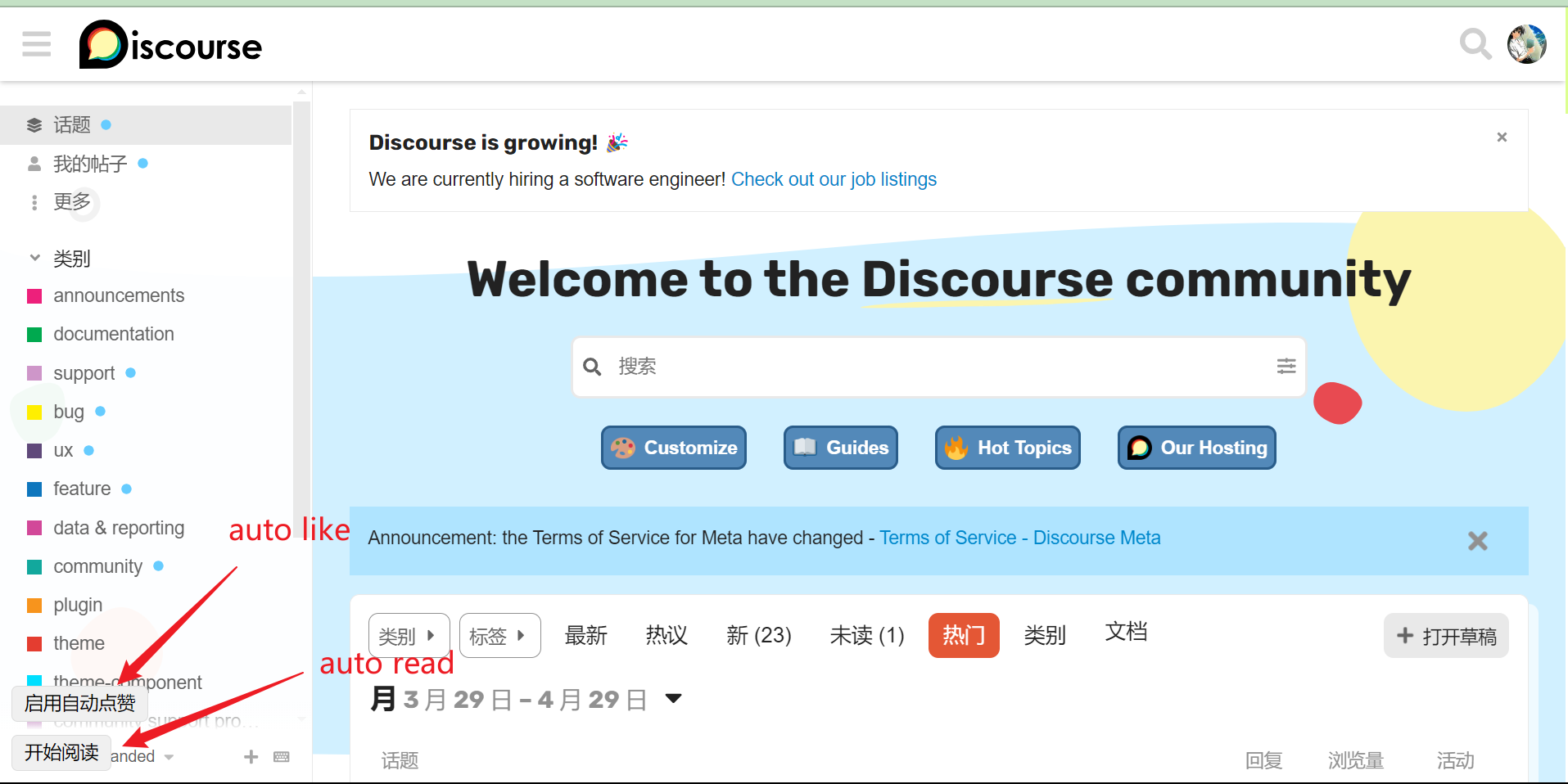Click Our Hosting button
The image size is (1568, 784).
click(x=1197, y=448)
